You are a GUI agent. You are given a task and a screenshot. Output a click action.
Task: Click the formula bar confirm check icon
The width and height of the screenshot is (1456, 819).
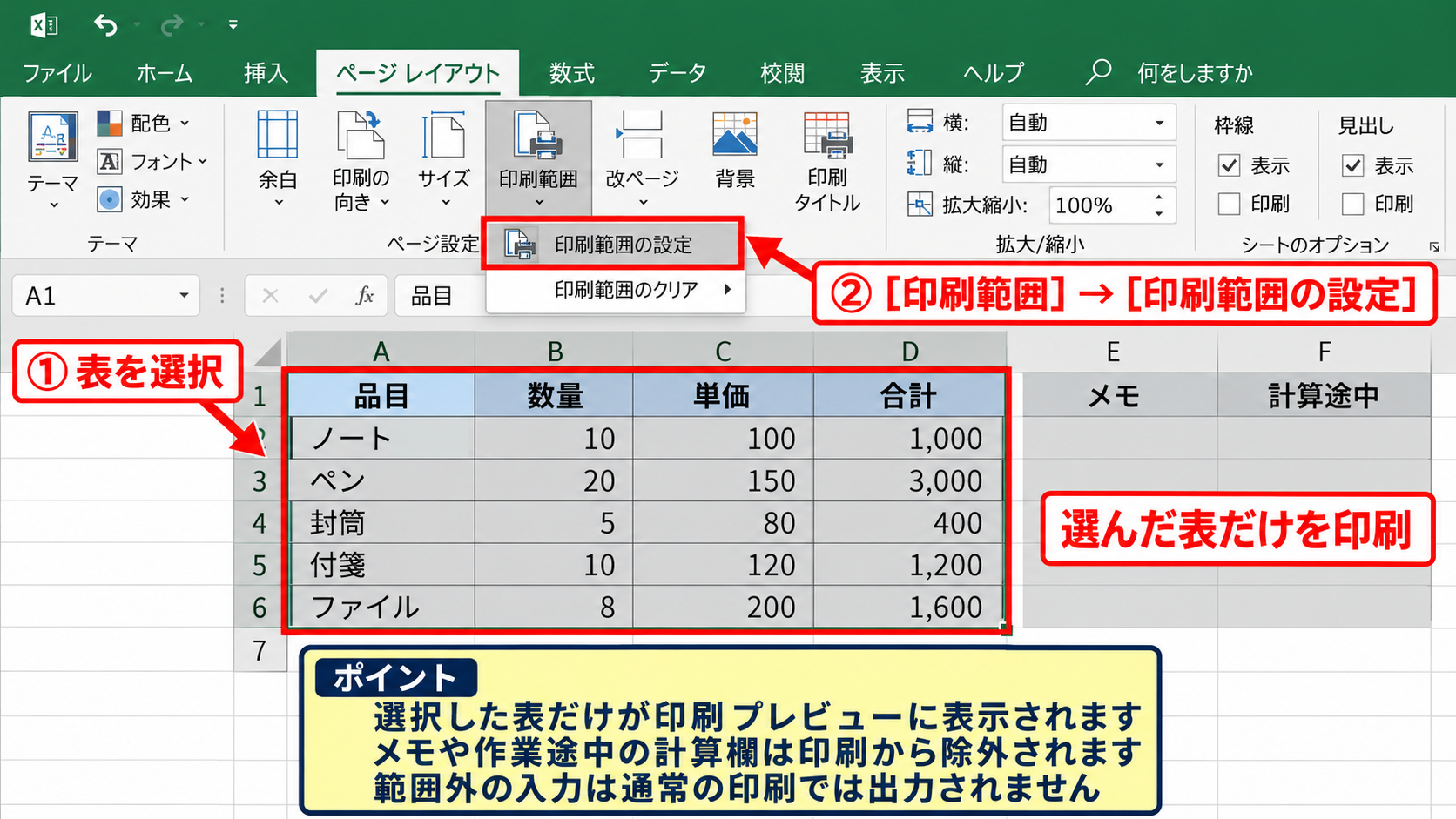click(318, 296)
